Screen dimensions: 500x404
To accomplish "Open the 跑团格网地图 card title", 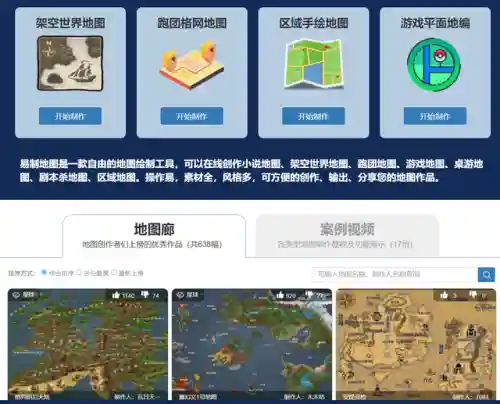I will tap(192, 23).
